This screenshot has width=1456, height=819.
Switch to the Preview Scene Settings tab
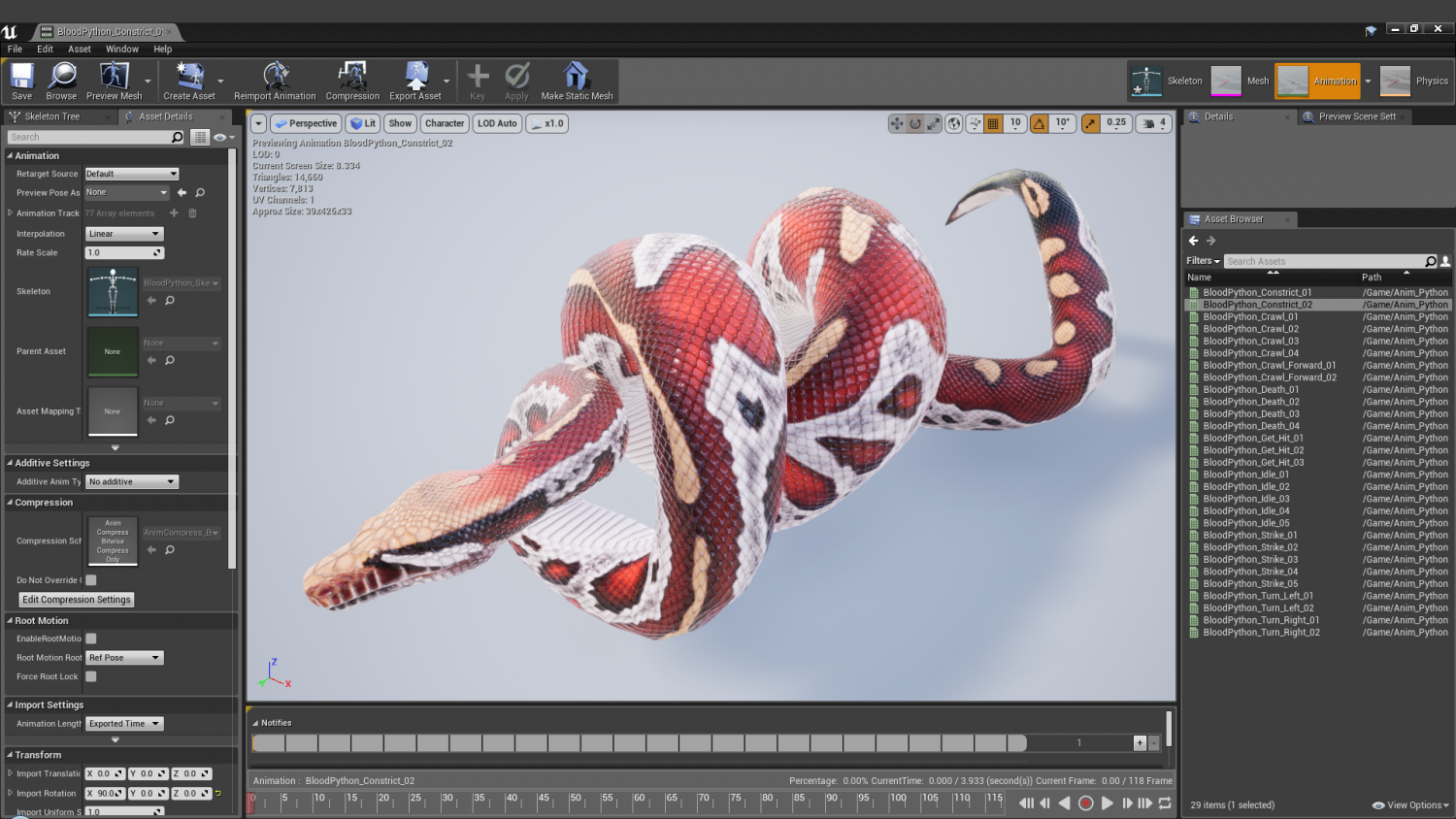coord(1356,116)
